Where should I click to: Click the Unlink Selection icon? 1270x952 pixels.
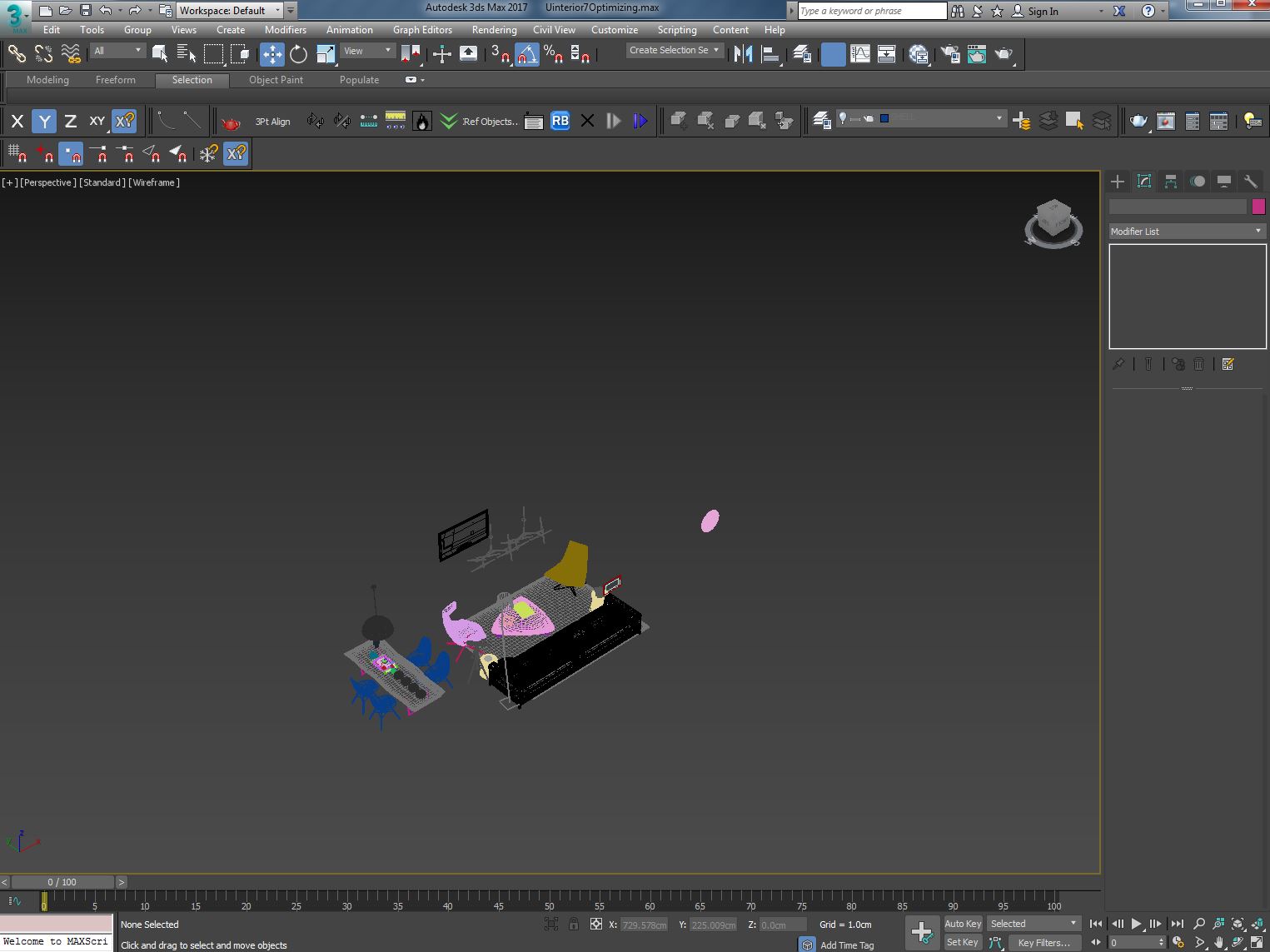pyautogui.click(x=43, y=54)
